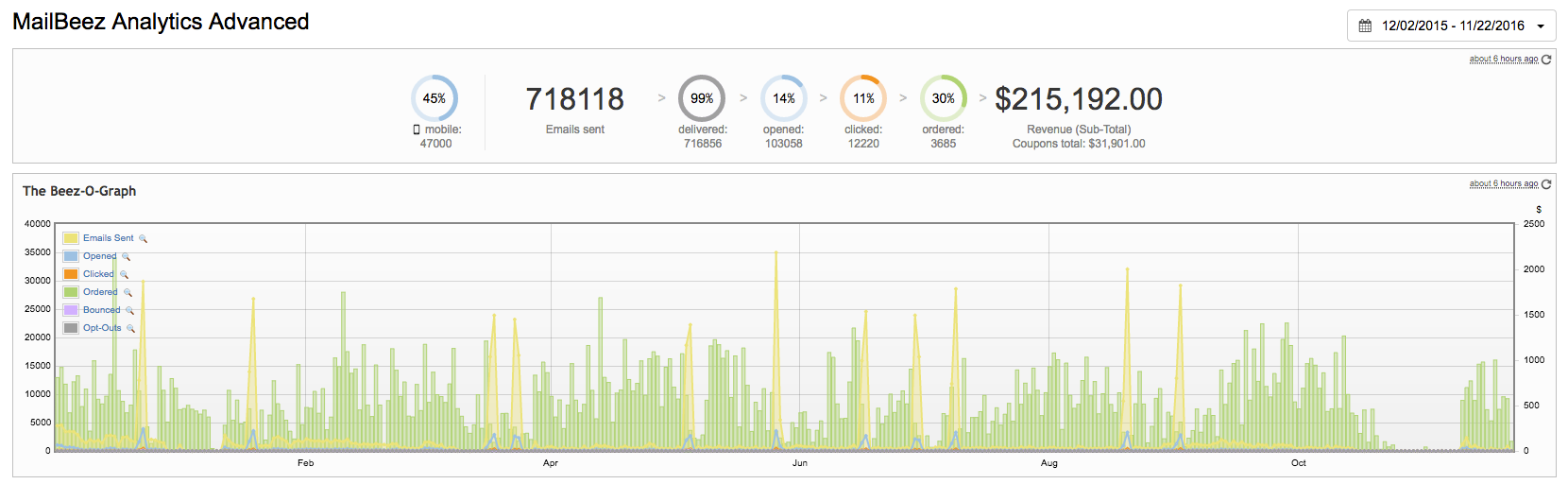
Task: Click 'about 6 hours ago' in summary panel
Action: [x=1504, y=59]
